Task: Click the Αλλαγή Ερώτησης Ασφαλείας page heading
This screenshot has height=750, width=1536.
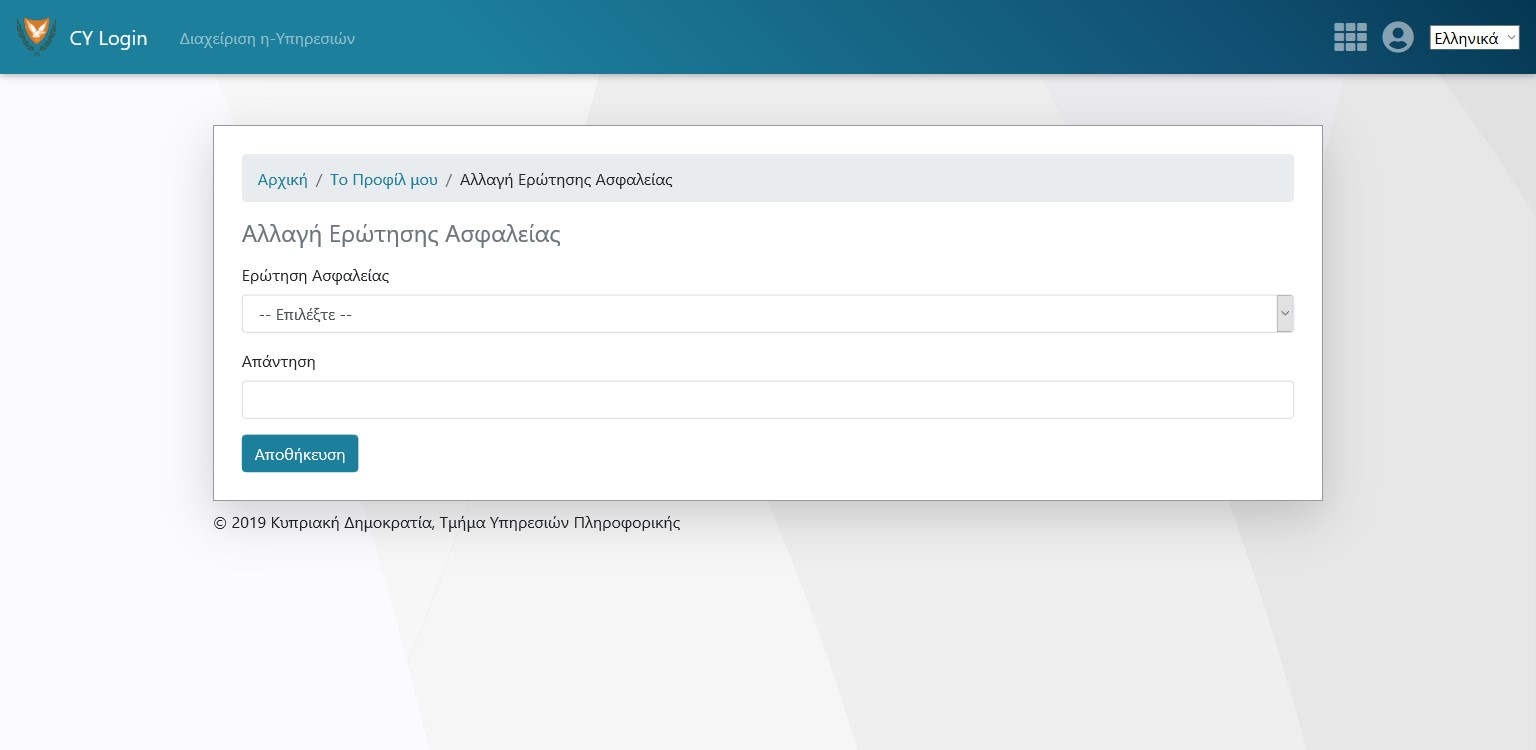Action: [x=401, y=234]
